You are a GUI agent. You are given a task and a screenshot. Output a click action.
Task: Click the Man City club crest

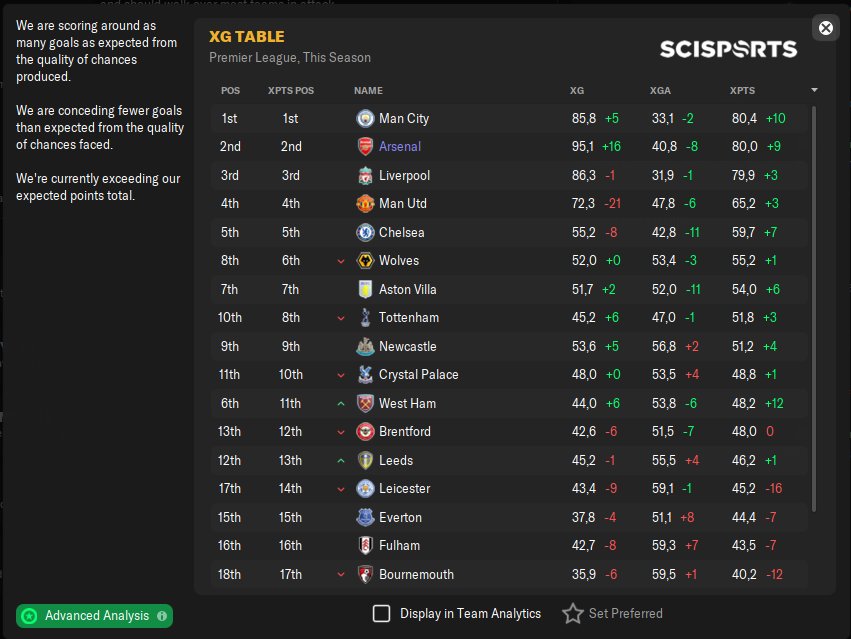(x=365, y=118)
